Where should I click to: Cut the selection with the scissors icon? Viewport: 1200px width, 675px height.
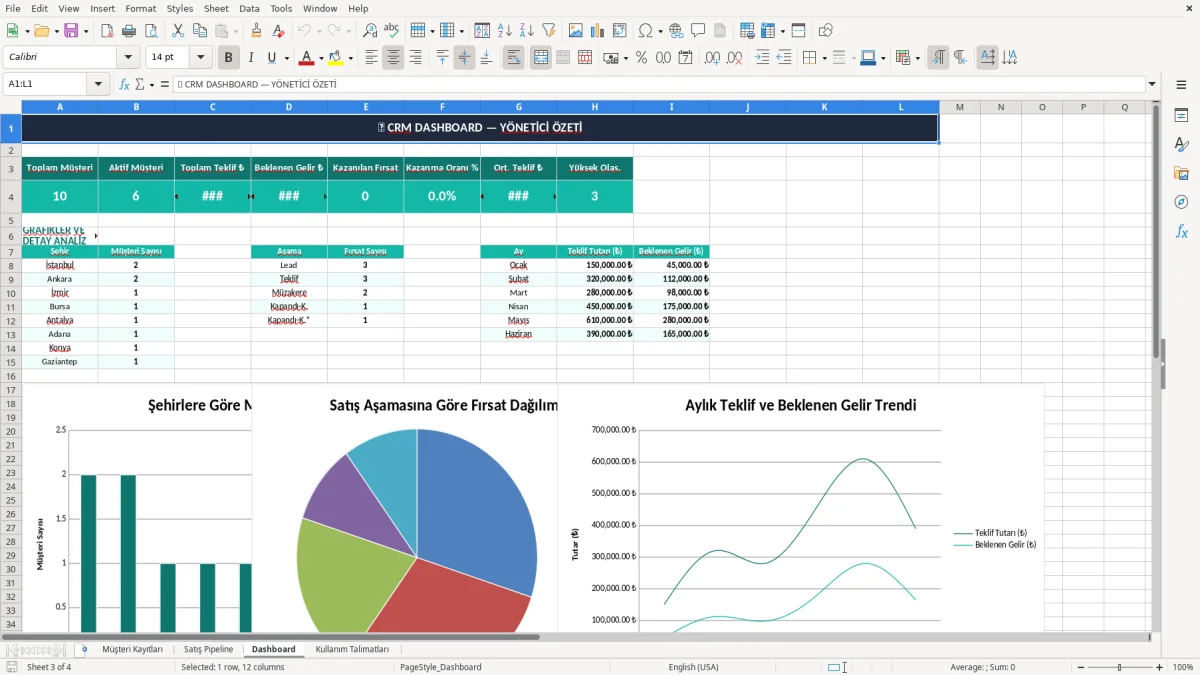[177, 31]
